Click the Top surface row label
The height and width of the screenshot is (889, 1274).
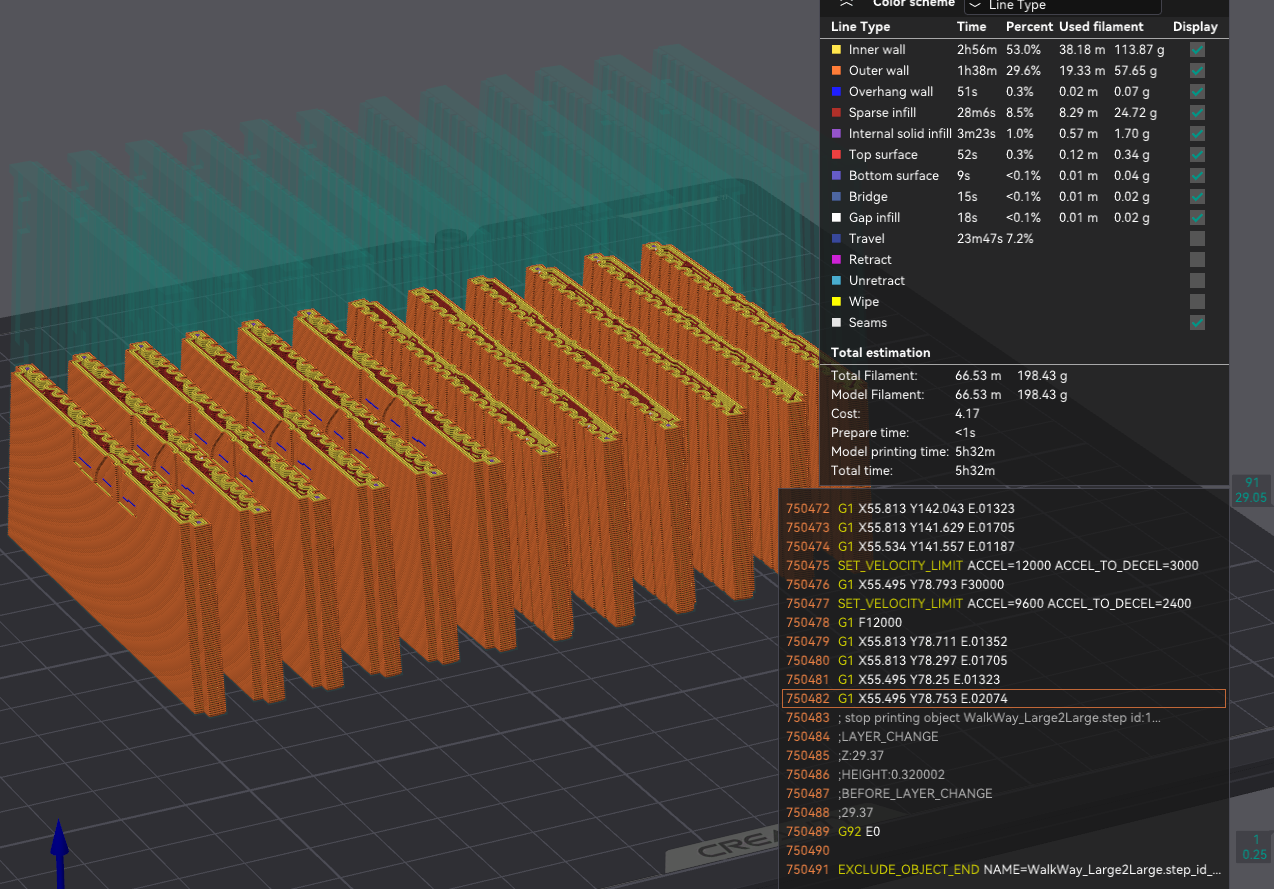click(883, 154)
